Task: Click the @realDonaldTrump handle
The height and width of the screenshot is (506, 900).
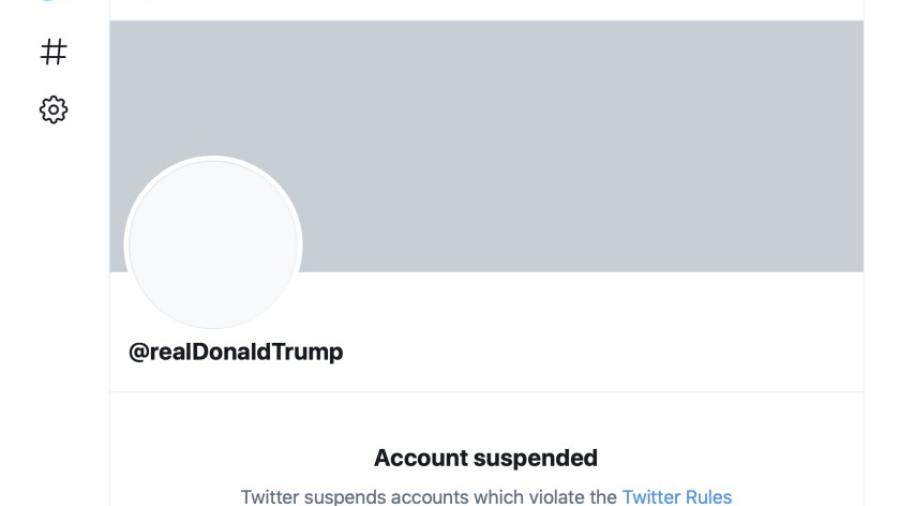Action: pos(236,352)
